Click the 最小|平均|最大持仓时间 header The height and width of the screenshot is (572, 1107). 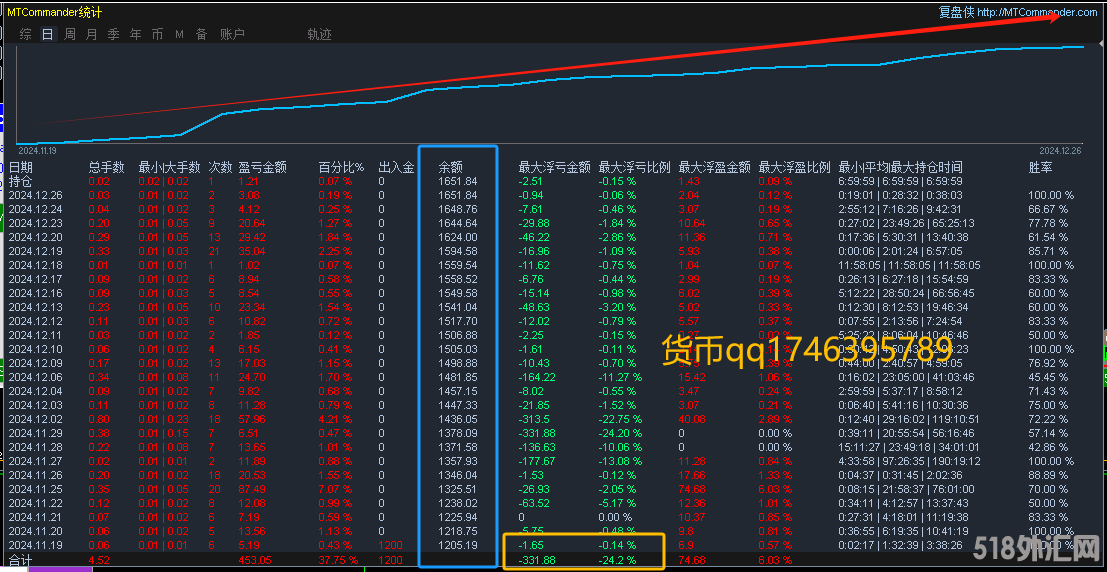click(900, 167)
